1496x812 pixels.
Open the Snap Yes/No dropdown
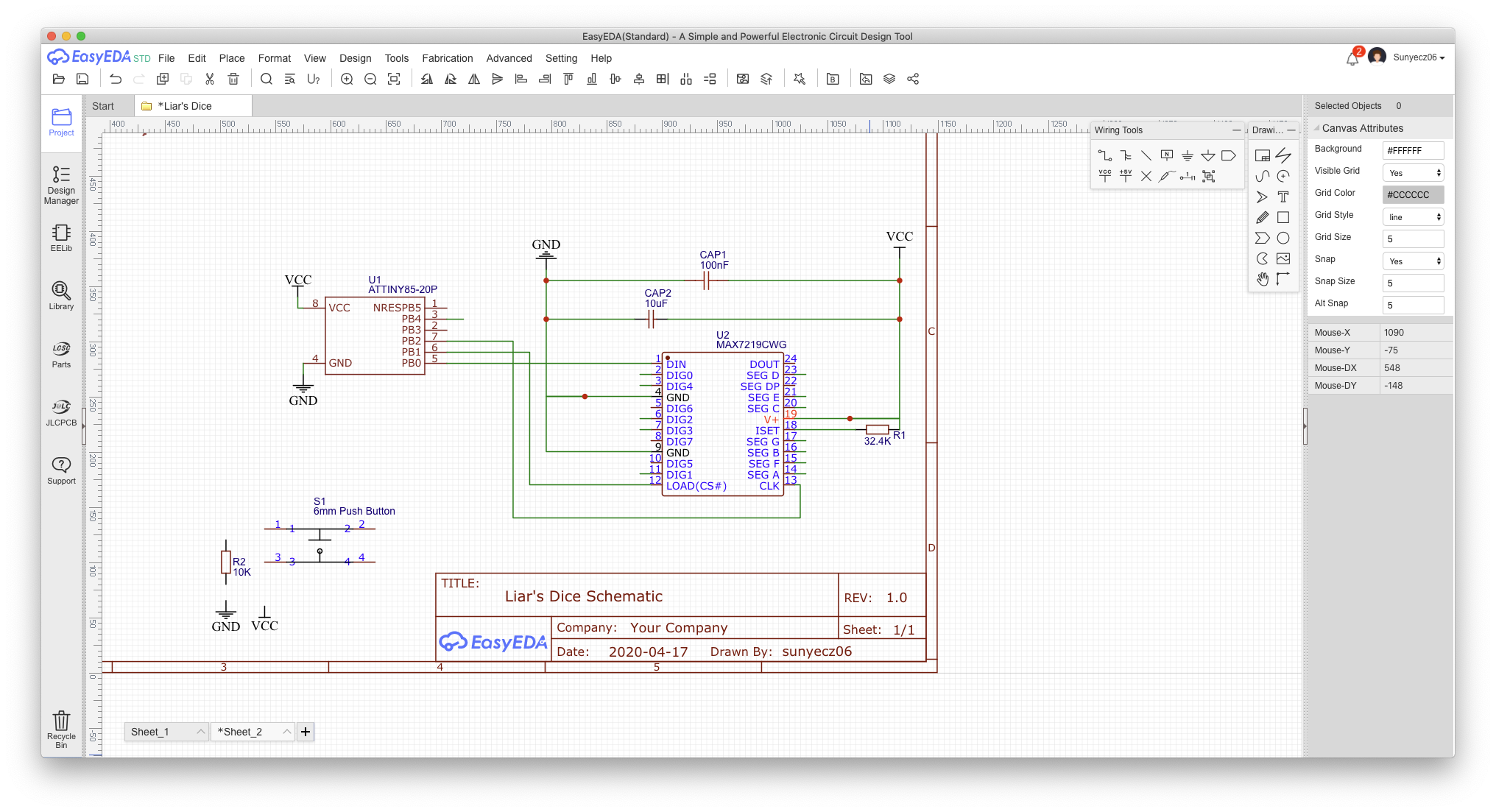point(1413,261)
